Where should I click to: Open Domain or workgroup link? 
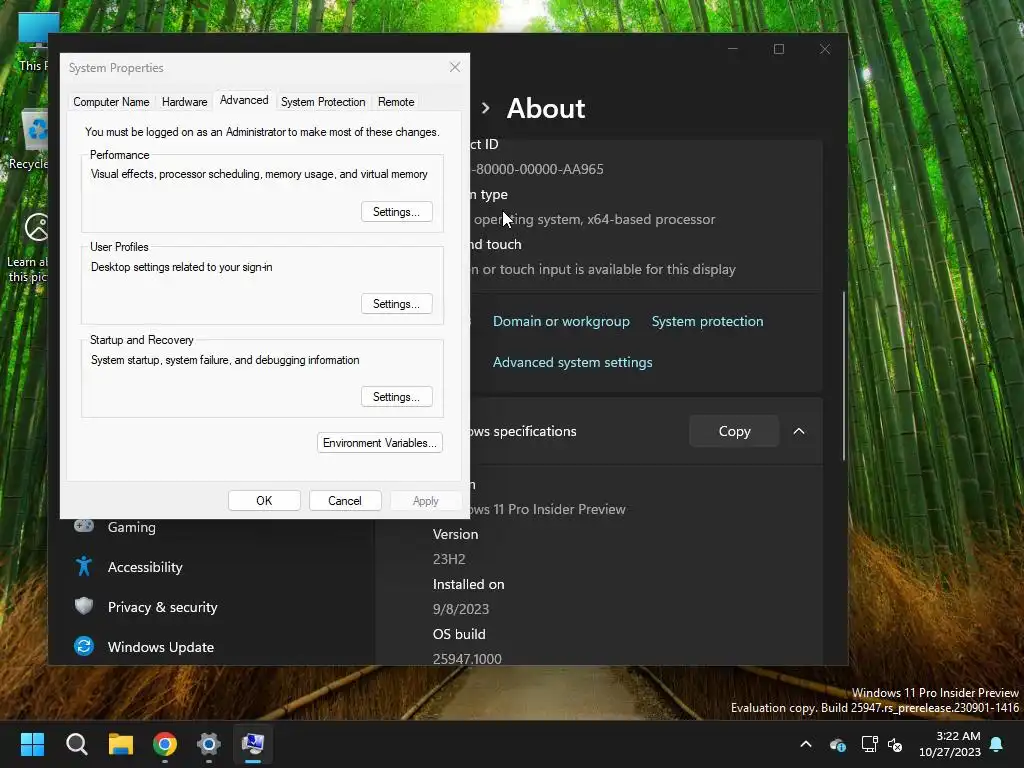click(561, 321)
